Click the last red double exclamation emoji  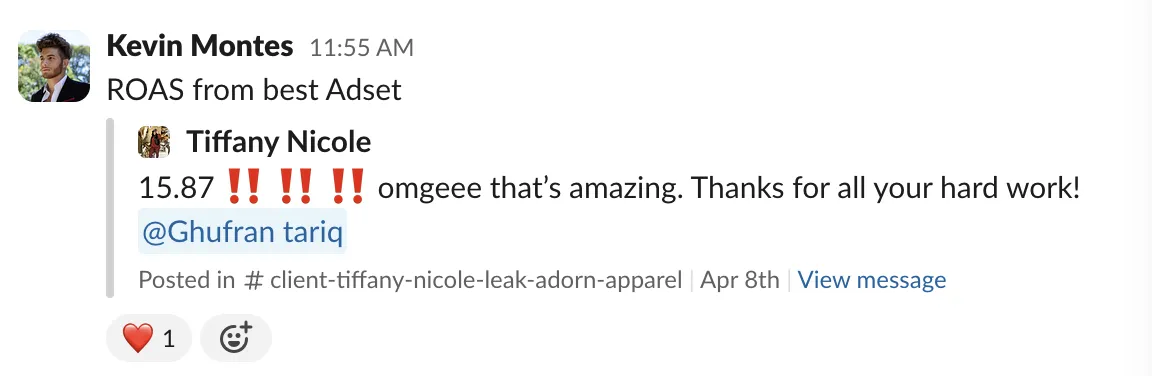tap(348, 187)
